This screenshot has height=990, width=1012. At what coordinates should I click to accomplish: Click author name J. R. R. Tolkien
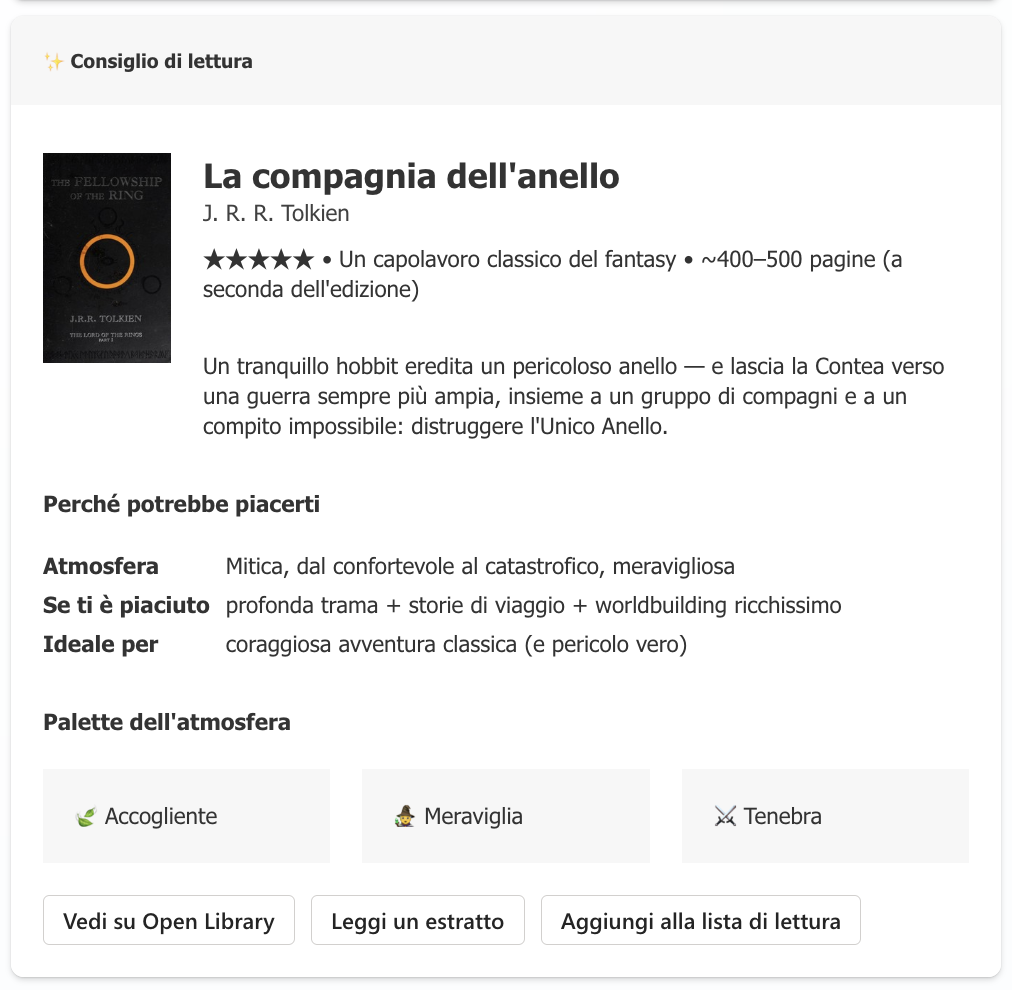pyautogui.click(x=276, y=214)
